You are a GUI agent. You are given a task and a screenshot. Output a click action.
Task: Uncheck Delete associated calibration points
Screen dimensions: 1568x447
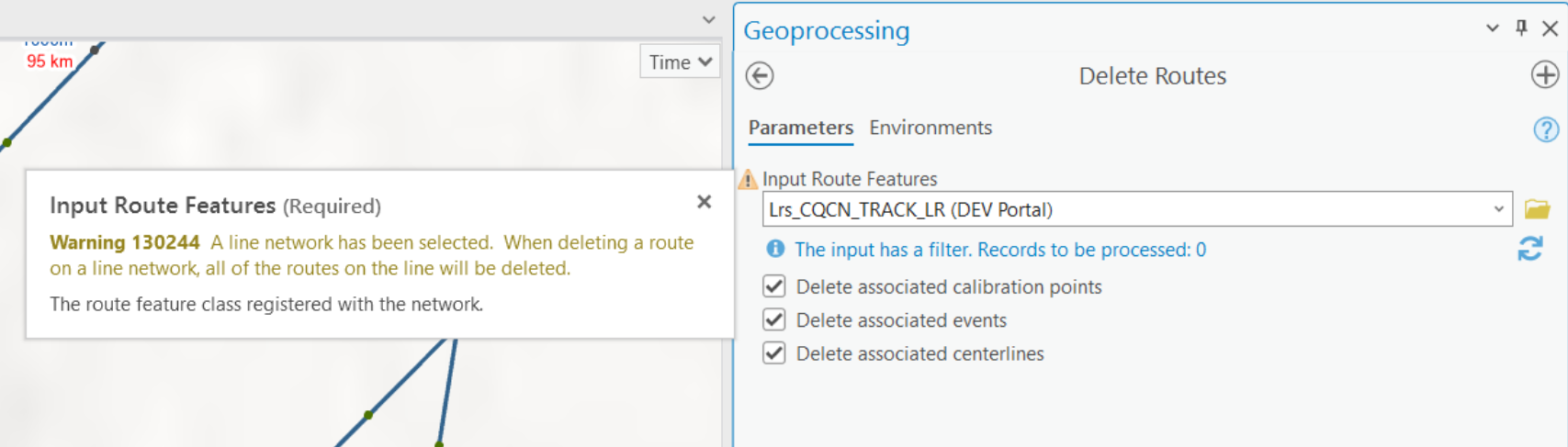point(774,286)
